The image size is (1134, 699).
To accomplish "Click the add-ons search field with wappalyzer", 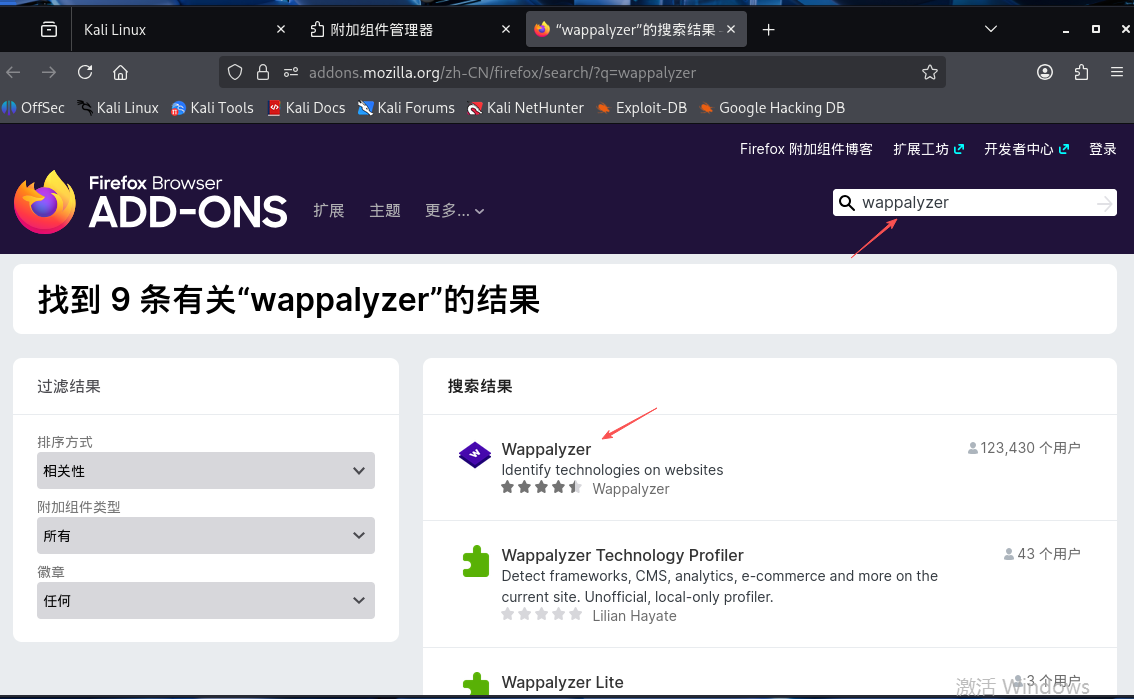I will 976,202.
